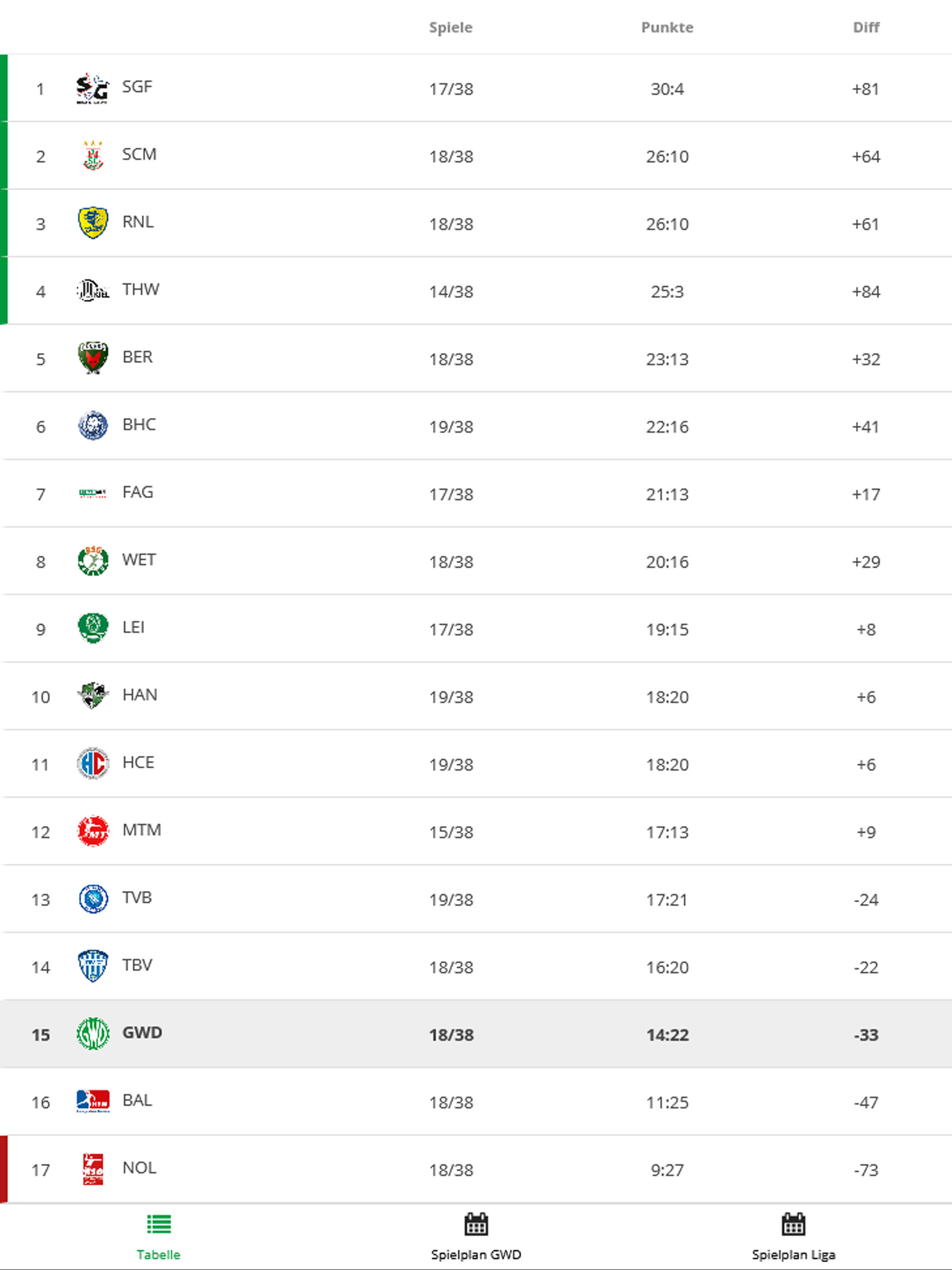Click the yellow RNL lion crest
The width and height of the screenshot is (952, 1270).
pyautogui.click(x=93, y=223)
